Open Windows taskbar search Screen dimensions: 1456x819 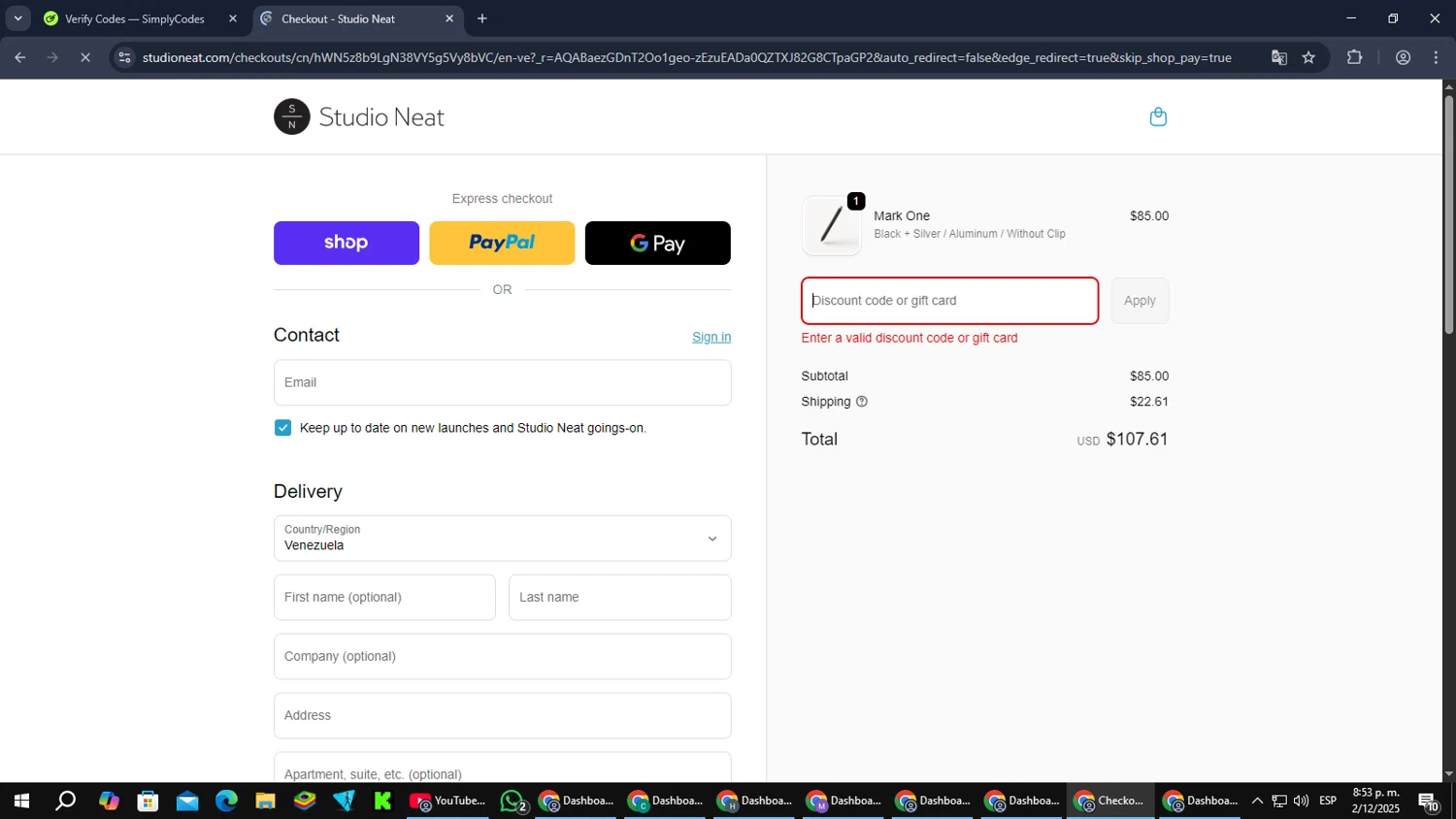pos(65,801)
